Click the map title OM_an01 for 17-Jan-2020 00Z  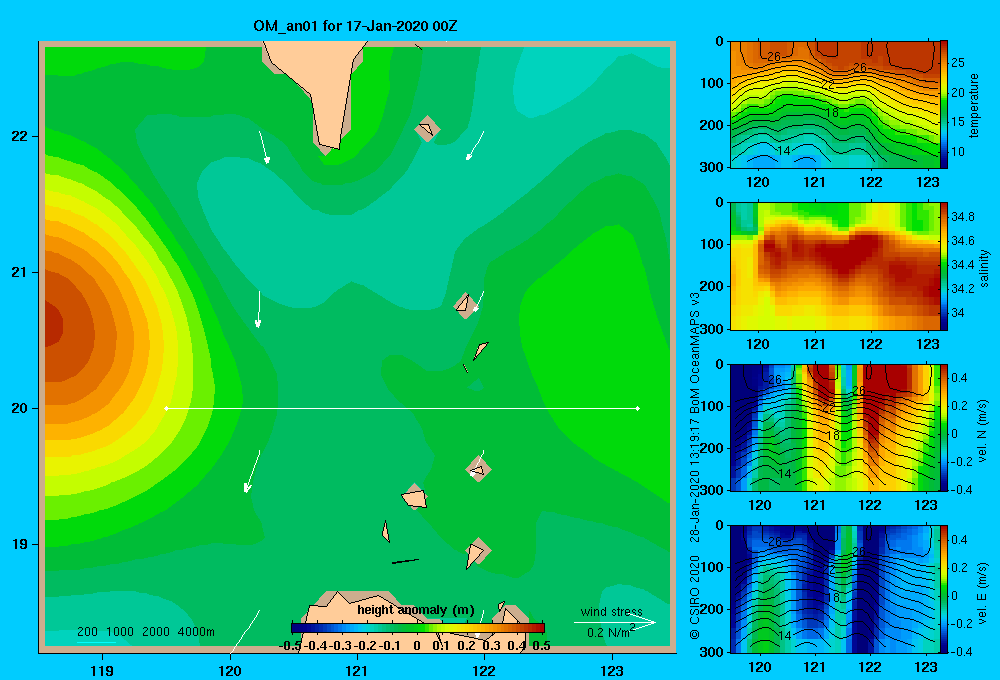point(355,26)
